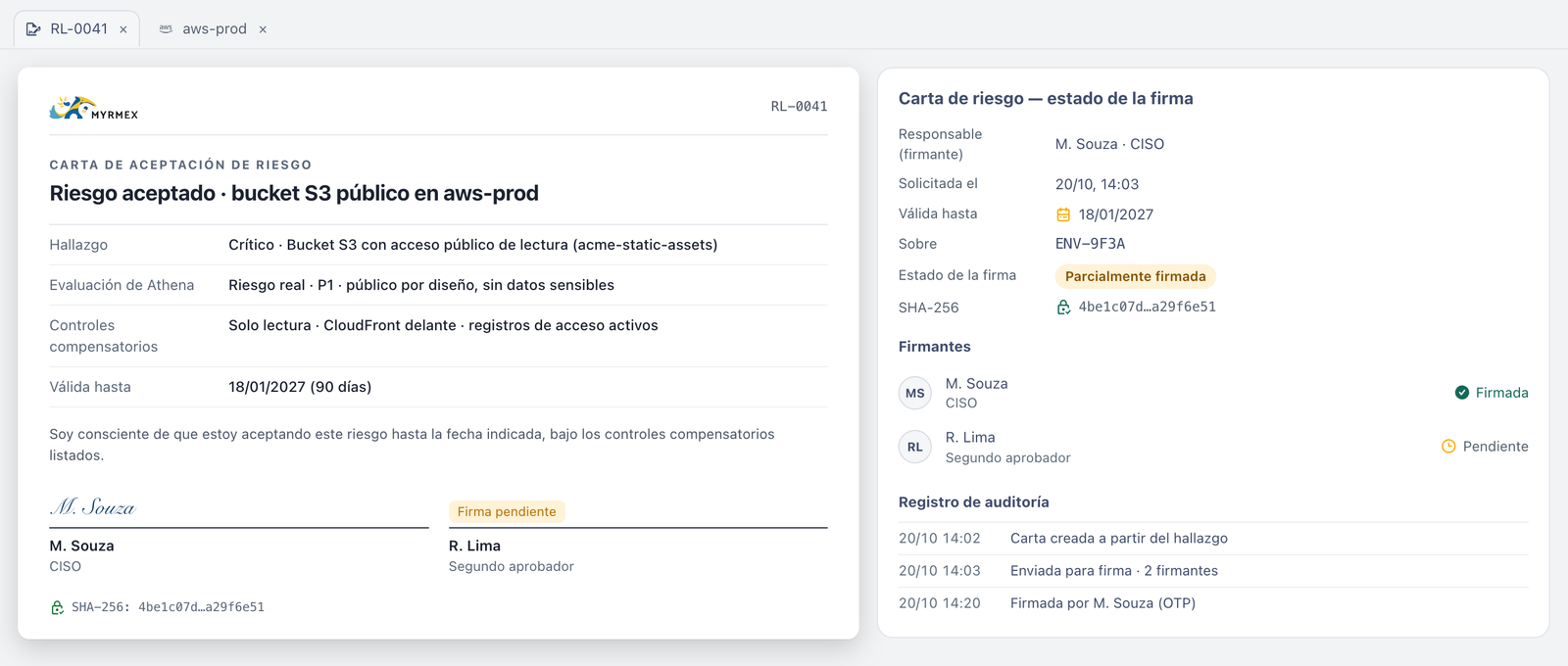Click the SHA-256 hash text in the letter footer
Viewport: 1568px width, 666px height.
[168, 607]
